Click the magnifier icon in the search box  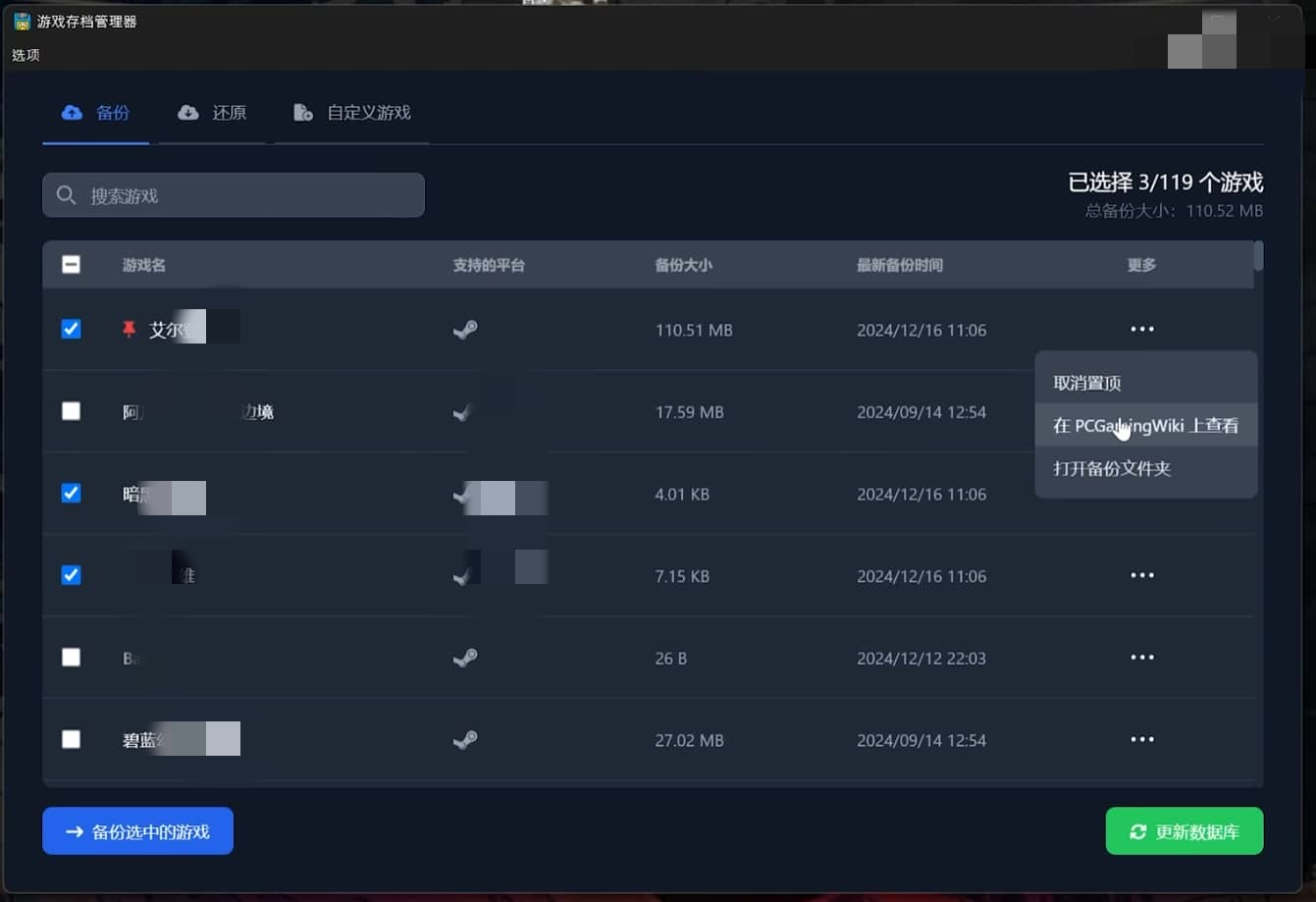pos(66,195)
